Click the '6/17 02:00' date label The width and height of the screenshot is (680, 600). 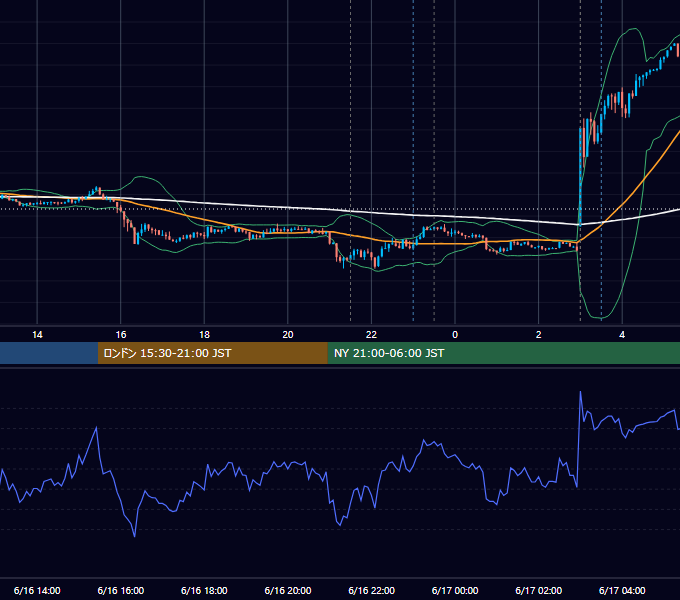point(539,590)
